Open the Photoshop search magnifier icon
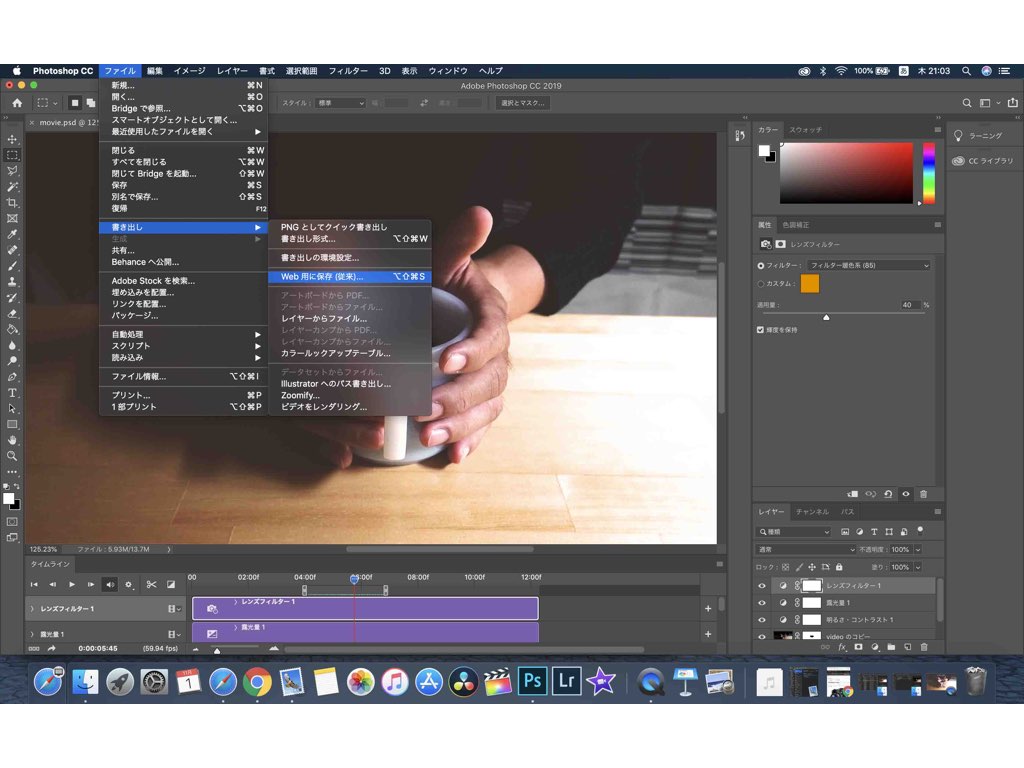Viewport: 1024px width, 768px height. coord(967,103)
